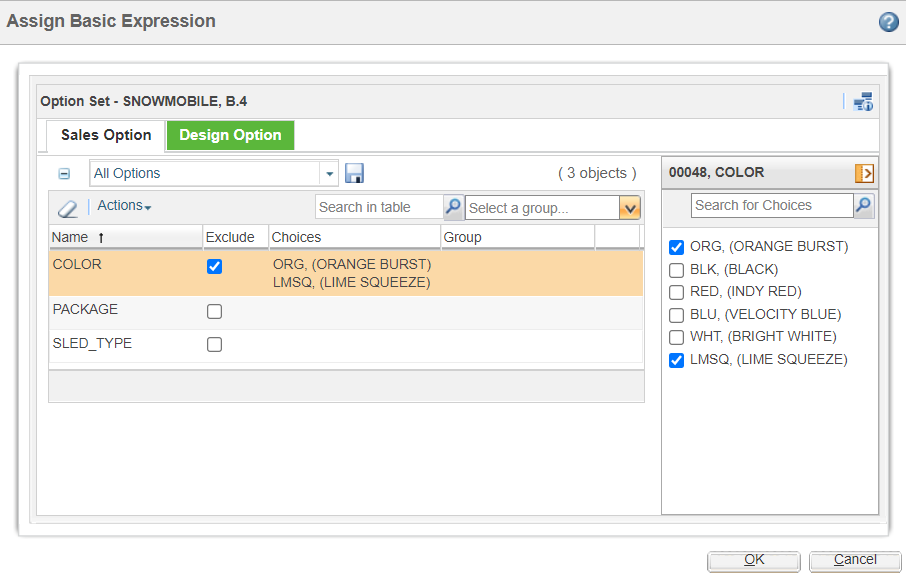Click the object information icon near Option Set header
Image resolution: width=906 pixels, height=586 pixels.
pyautogui.click(x=863, y=101)
